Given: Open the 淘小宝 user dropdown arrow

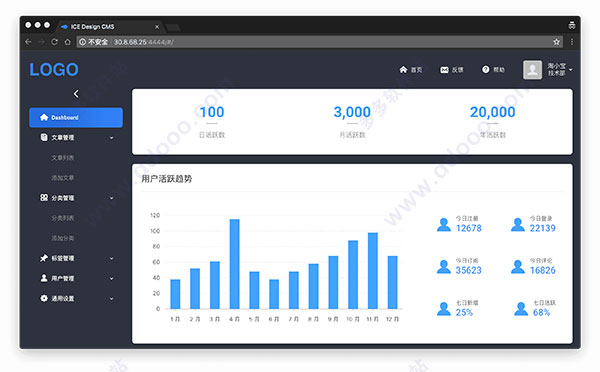Looking at the screenshot, I should 571,70.
